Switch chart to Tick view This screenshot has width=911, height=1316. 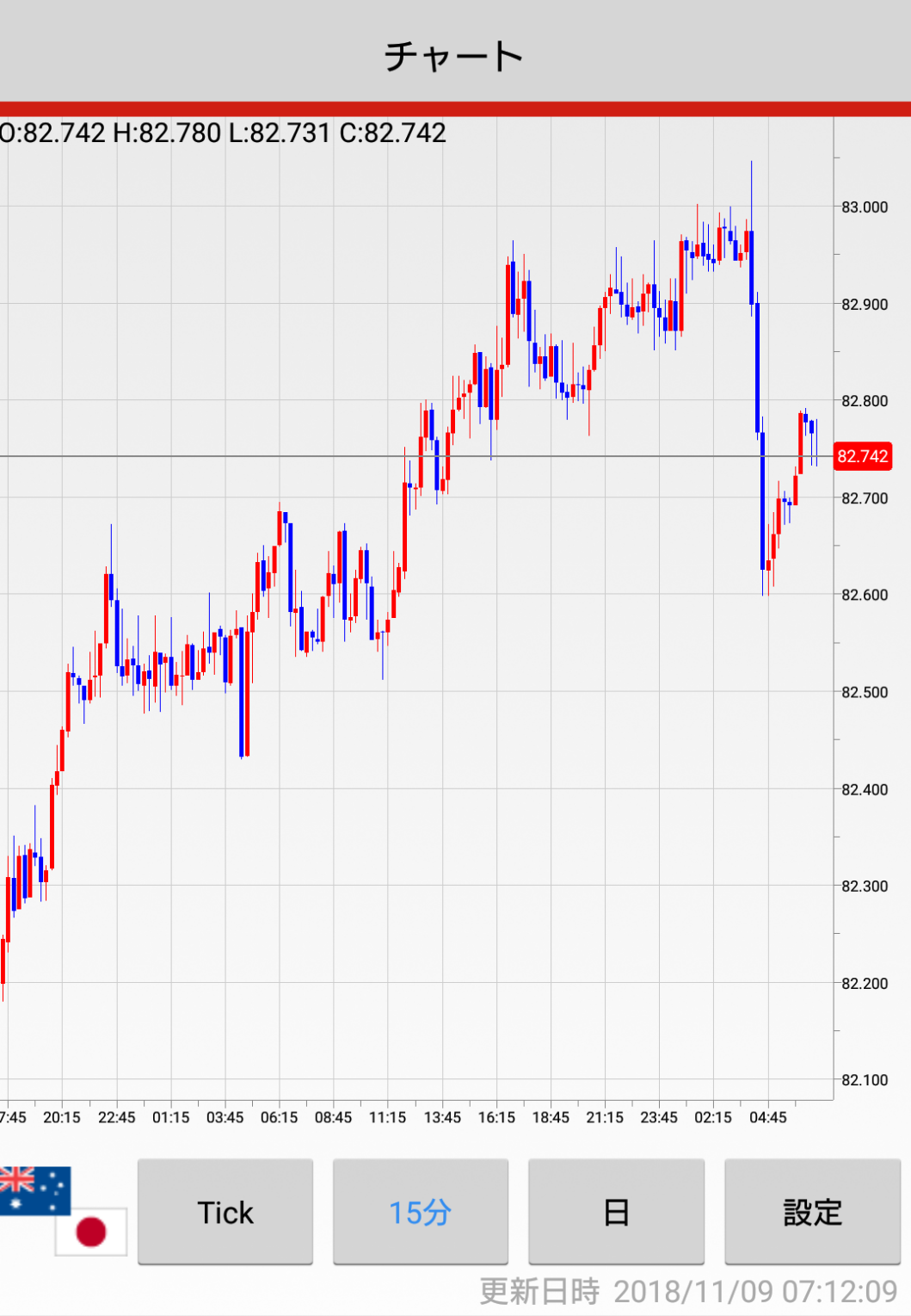(x=225, y=1212)
